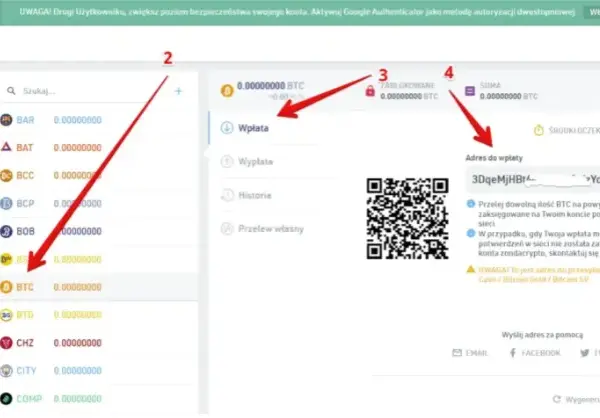600x418 pixels.
Task: Click the first blue info icon
Action: pos(471,204)
